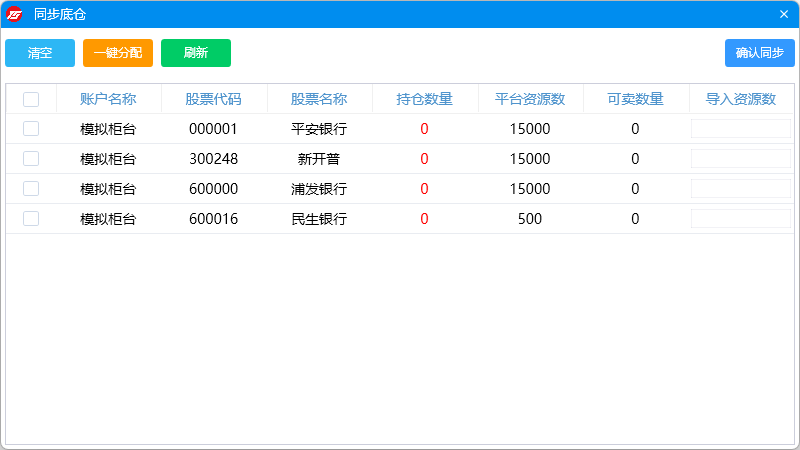
Task: Click the green 刷新 button
Action: point(196,53)
